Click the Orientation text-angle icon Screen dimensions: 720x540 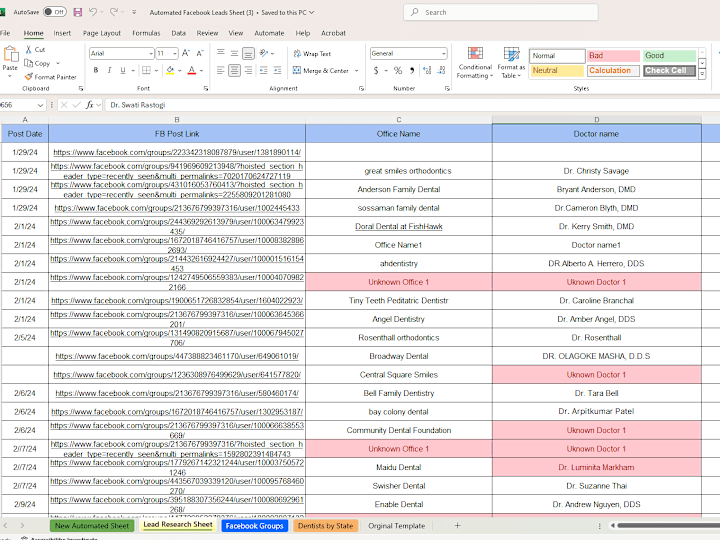tap(264, 53)
